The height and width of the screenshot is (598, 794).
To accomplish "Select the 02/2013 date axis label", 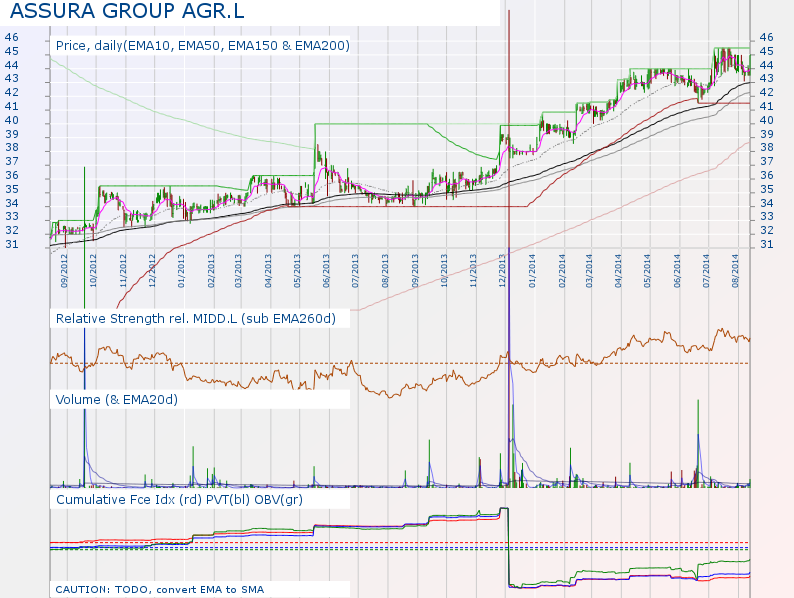I will point(211,271).
